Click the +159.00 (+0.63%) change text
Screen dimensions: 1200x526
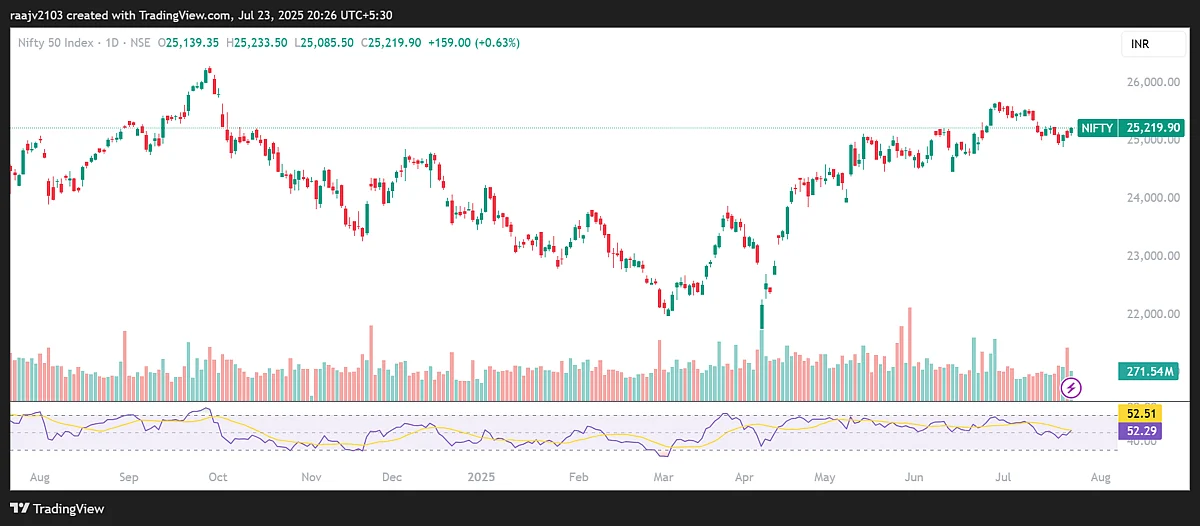pos(475,43)
